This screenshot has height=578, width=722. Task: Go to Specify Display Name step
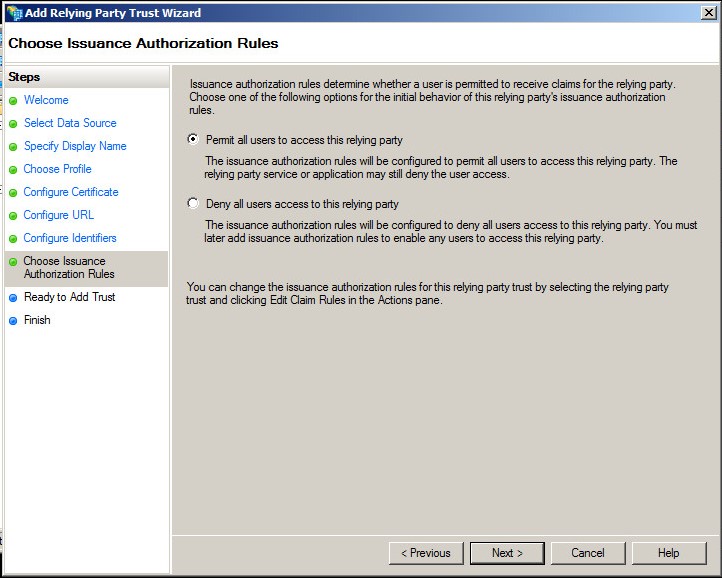(x=75, y=146)
